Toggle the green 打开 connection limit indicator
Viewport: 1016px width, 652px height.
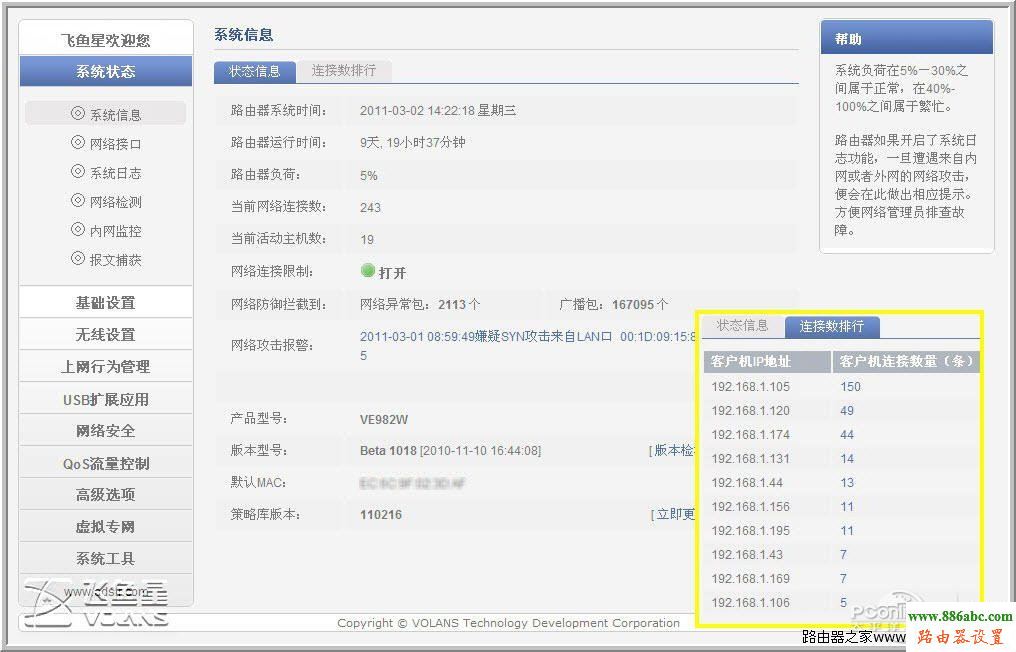tap(367, 270)
